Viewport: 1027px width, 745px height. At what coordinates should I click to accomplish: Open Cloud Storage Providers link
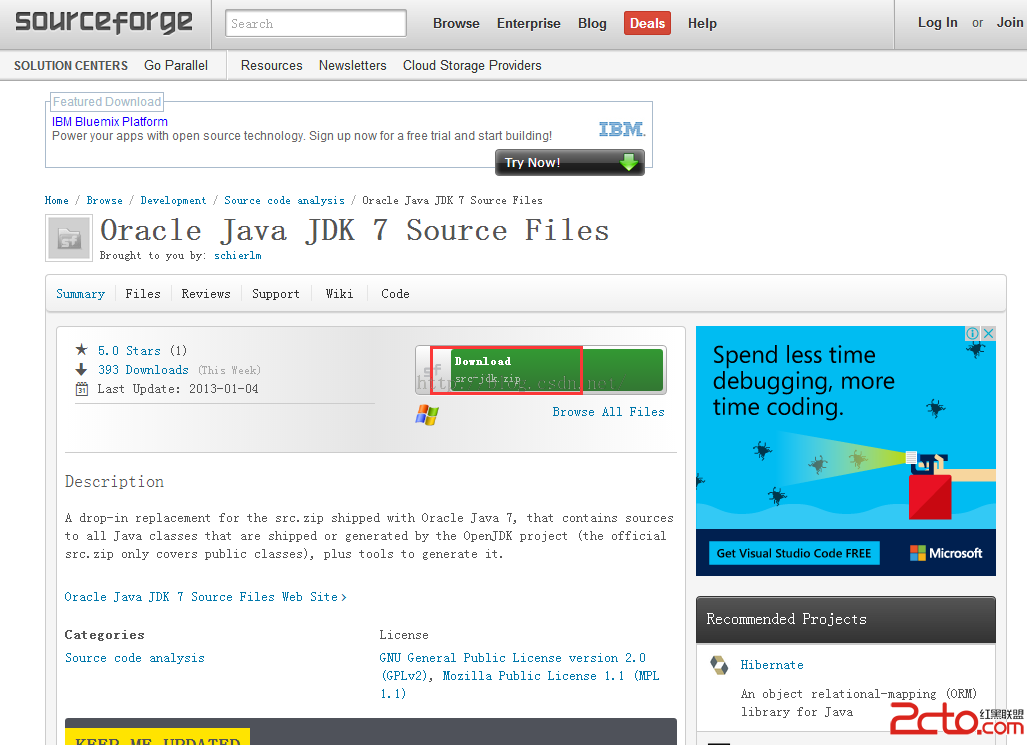point(472,66)
